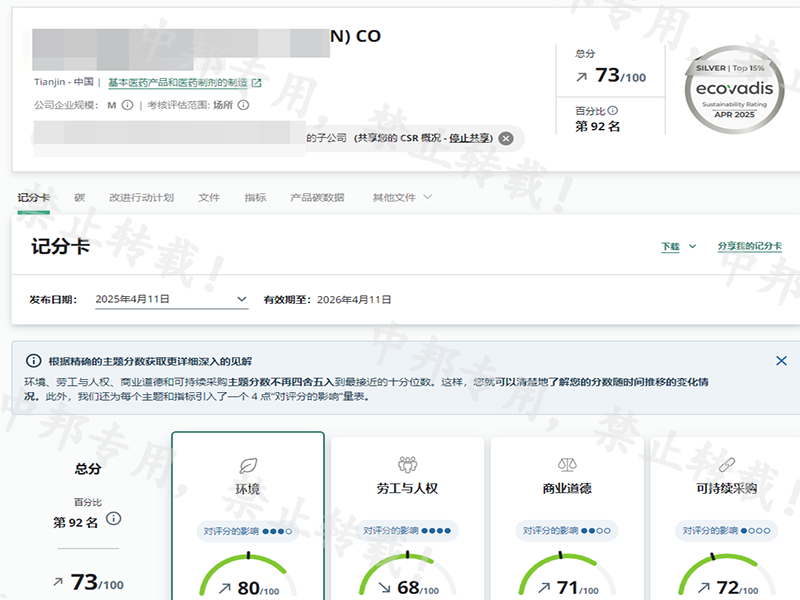Click the info icon next to 公司企业规模
The image size is (800, 600).
tap(127, 105)
